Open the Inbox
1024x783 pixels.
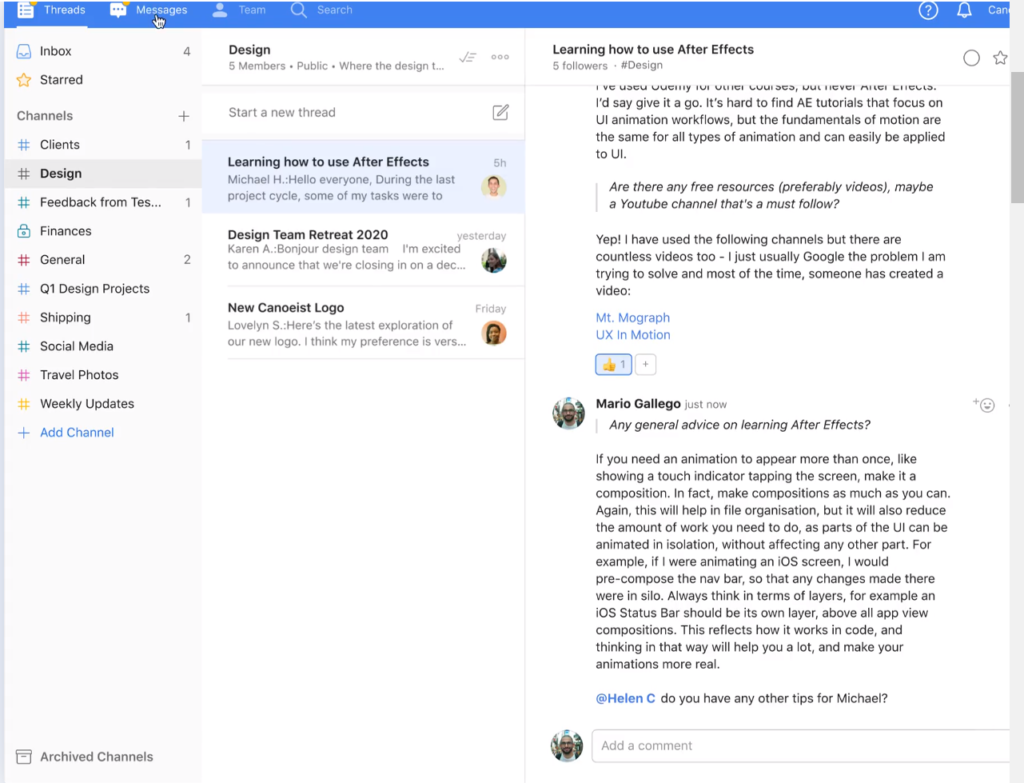click(x=103, y=51)
